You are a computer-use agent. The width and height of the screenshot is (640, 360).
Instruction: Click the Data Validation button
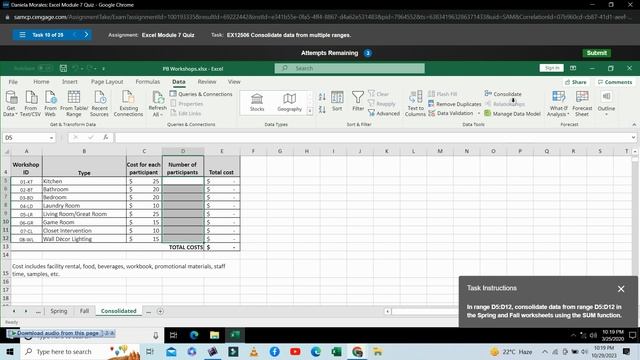[451, 113]
